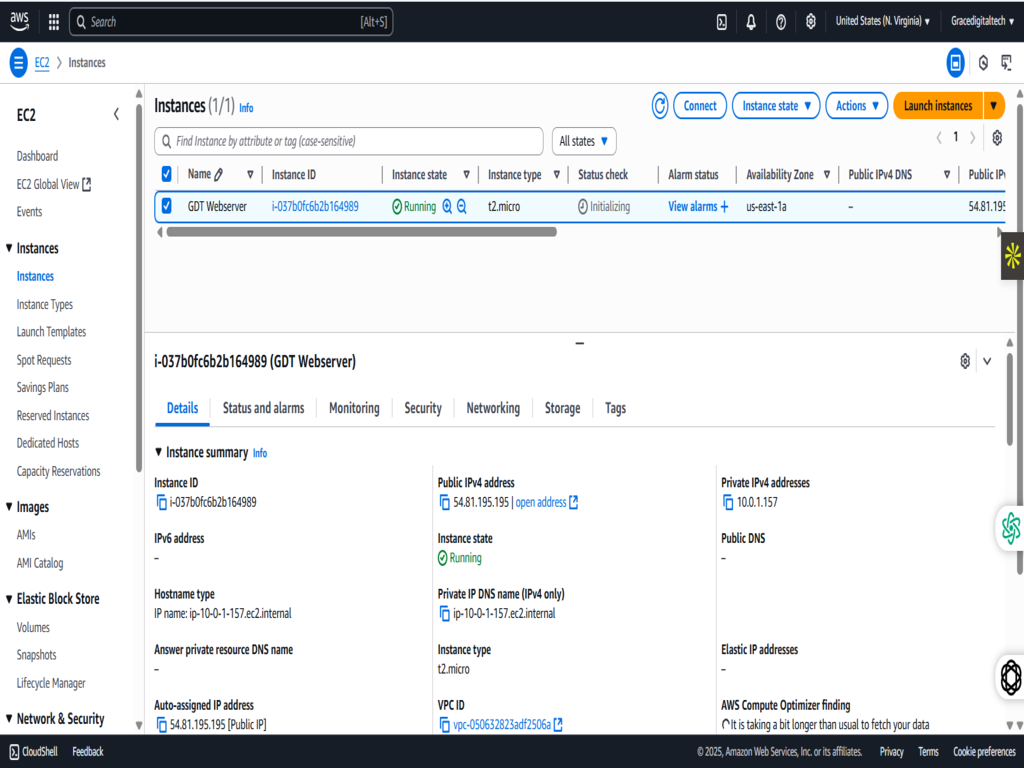The height and width of the screenshot is (768, 1024).
Task: Open the Actions dropdown
Action: click(x=856, y=106)
